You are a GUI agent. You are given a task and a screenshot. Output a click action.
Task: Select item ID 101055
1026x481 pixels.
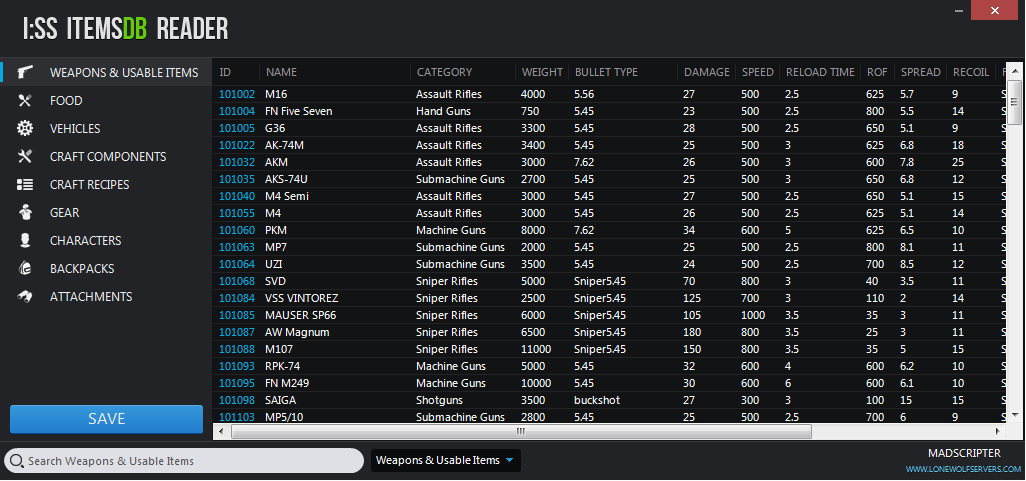coord(237,213)
